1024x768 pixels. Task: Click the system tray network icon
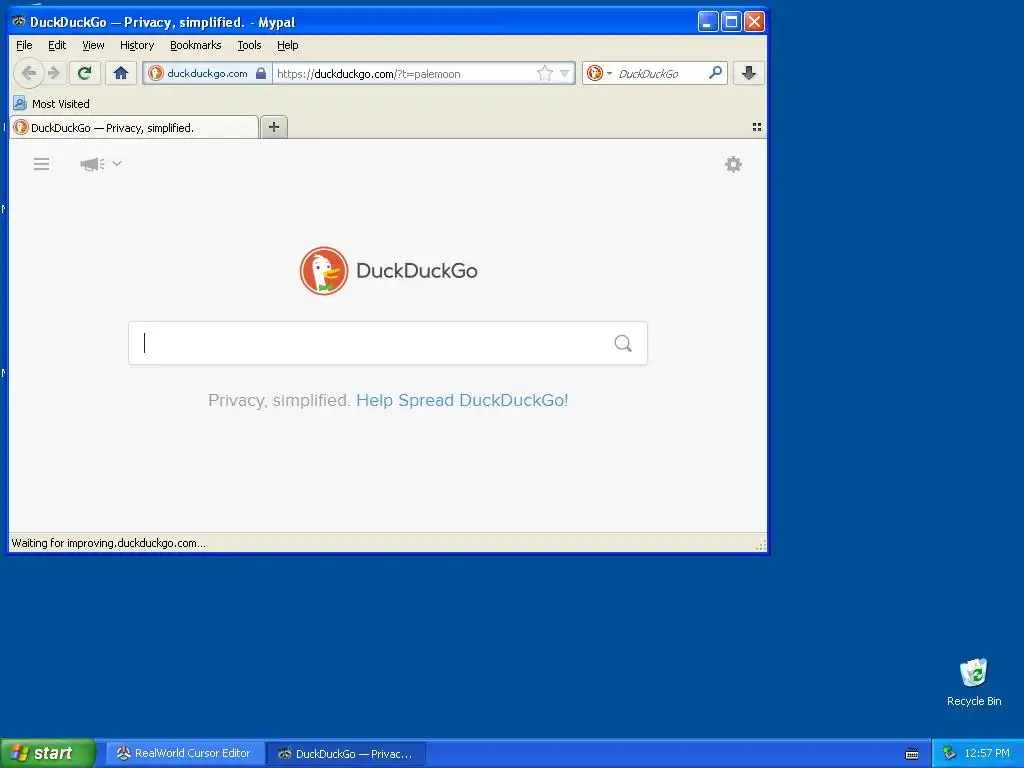pyautogui.click(x=949, y=753)
